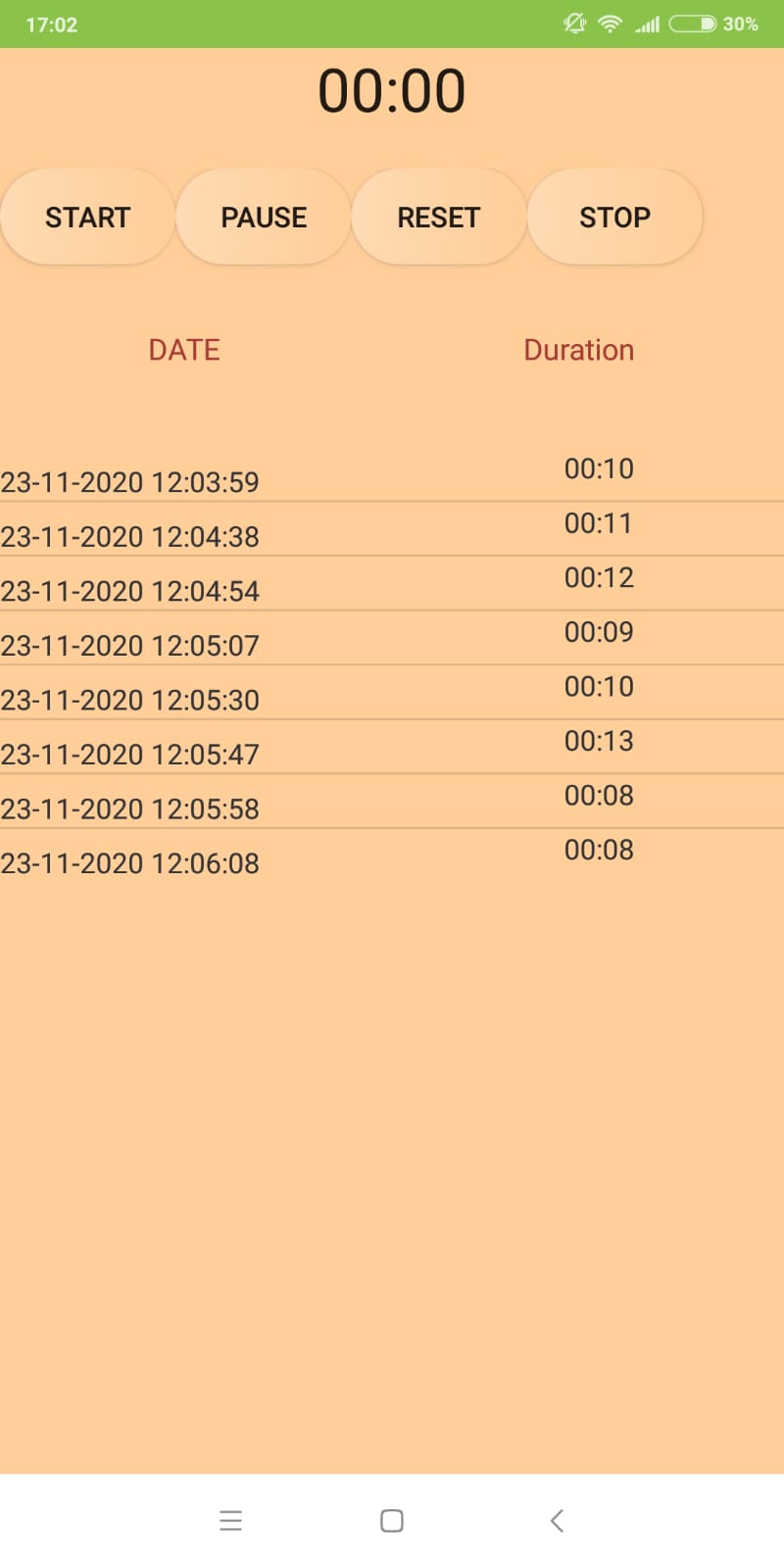The image size is (784, 1568).
Task: Tap the 17:02 status bar clock
Action: 52,24
